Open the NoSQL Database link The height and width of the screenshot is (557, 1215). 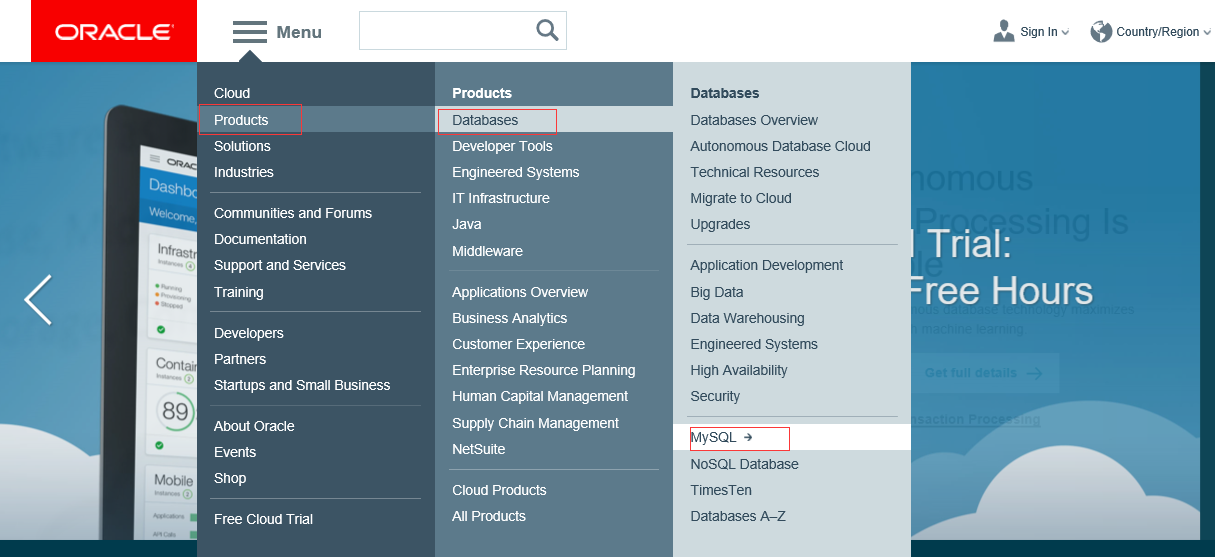click(x=744, y=464)
